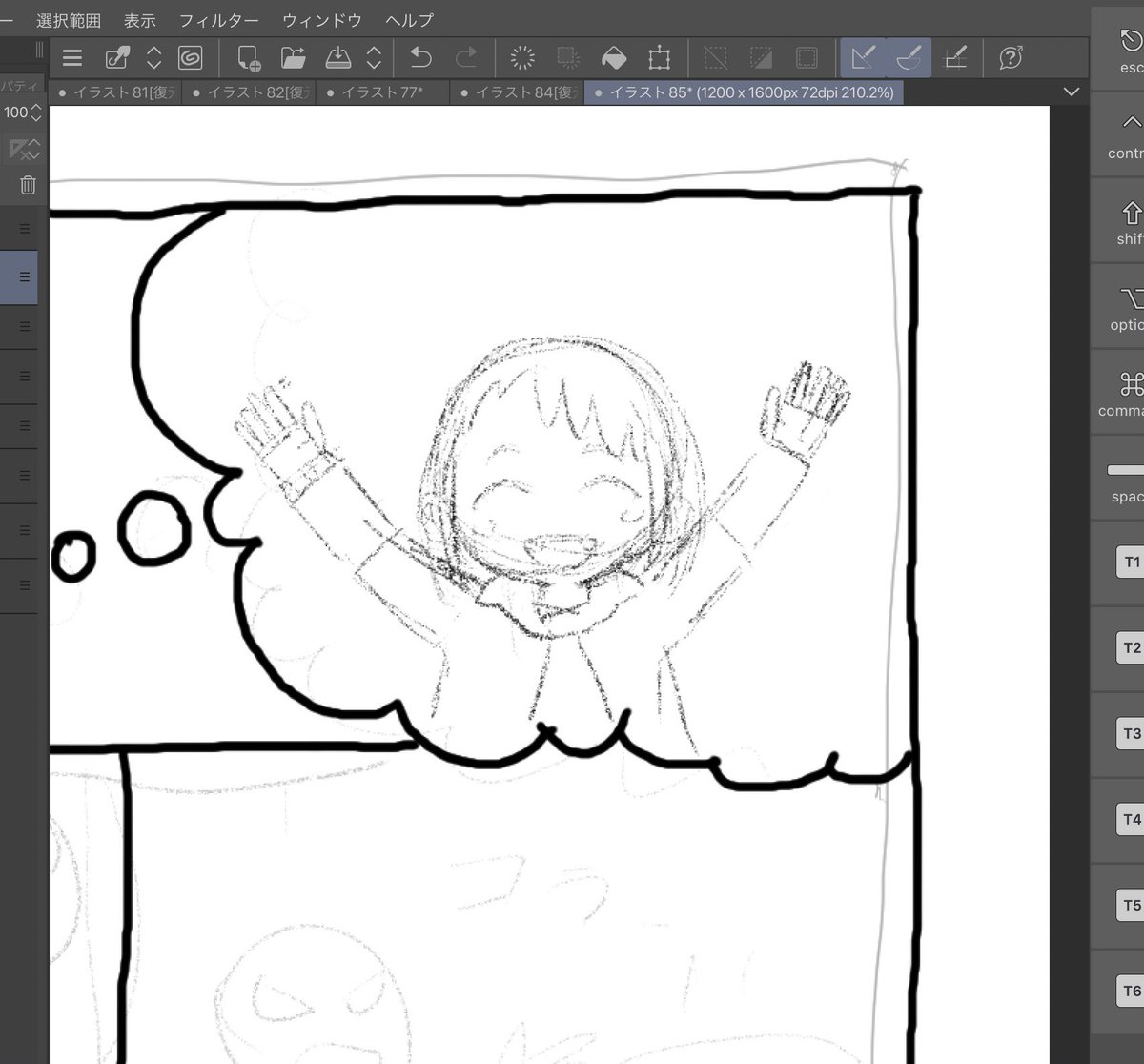Click the property panel パティ label
This screenshot has width=1144, height=1064.
(18, 84)
